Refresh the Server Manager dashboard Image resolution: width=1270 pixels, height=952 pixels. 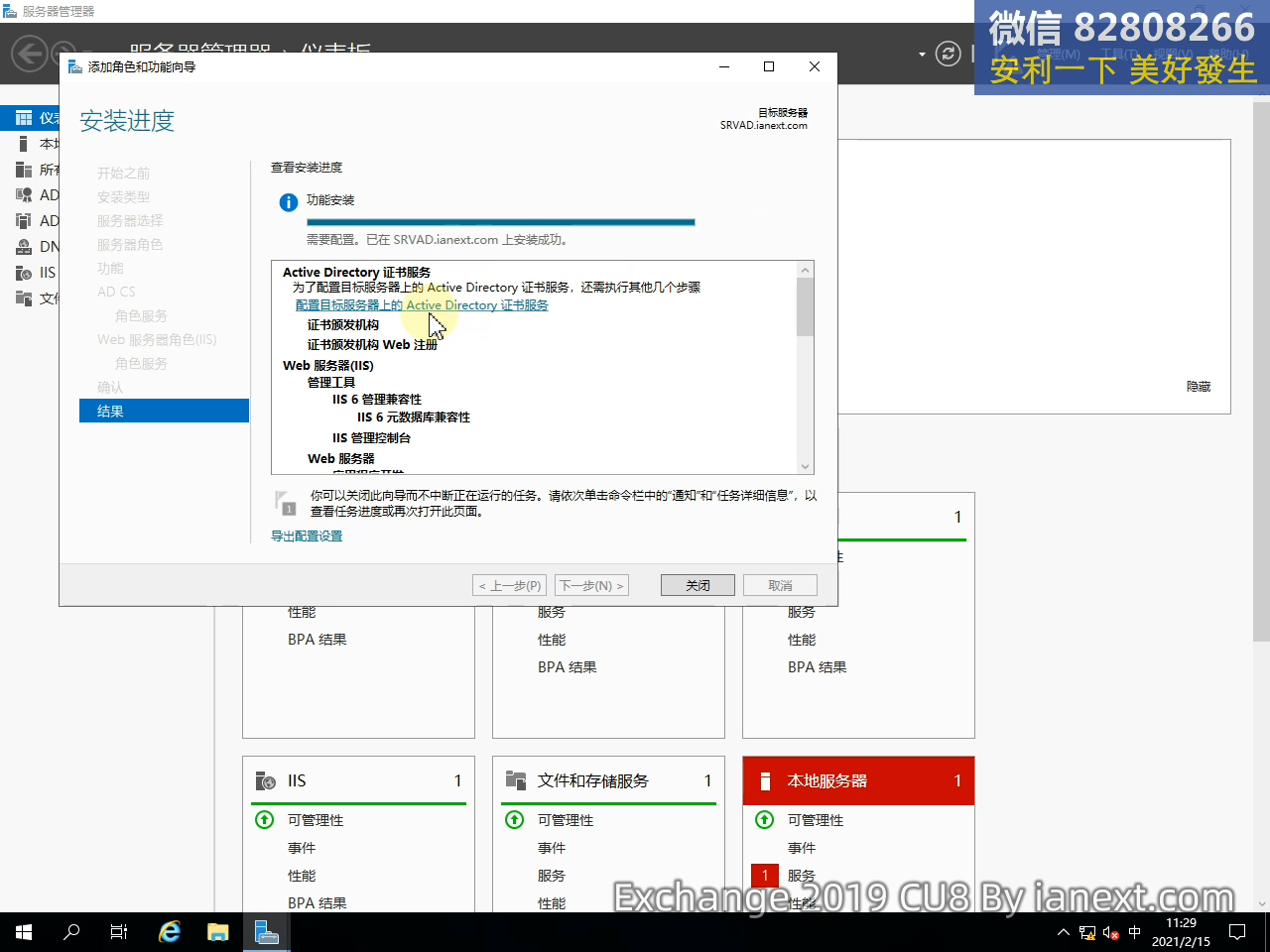pyautogui.click(x=949, y=54)
